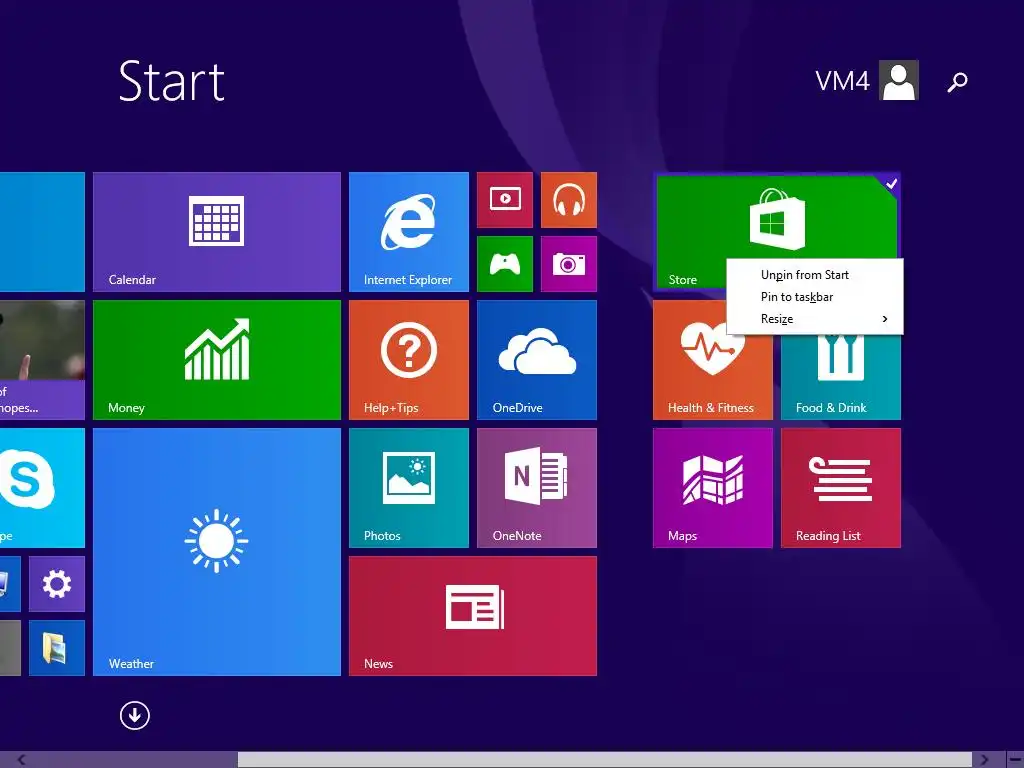Open the File Explorer folder tile
This screenshot has width=1024, height=768.
[57, 648]
